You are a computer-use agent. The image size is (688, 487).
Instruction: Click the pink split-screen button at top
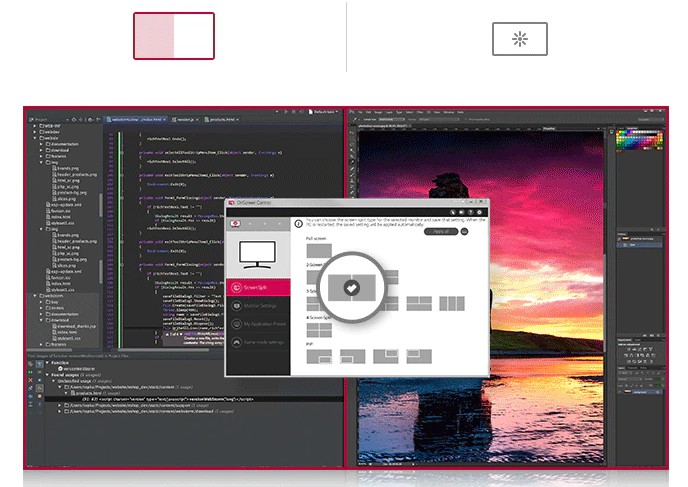(174, 36)
